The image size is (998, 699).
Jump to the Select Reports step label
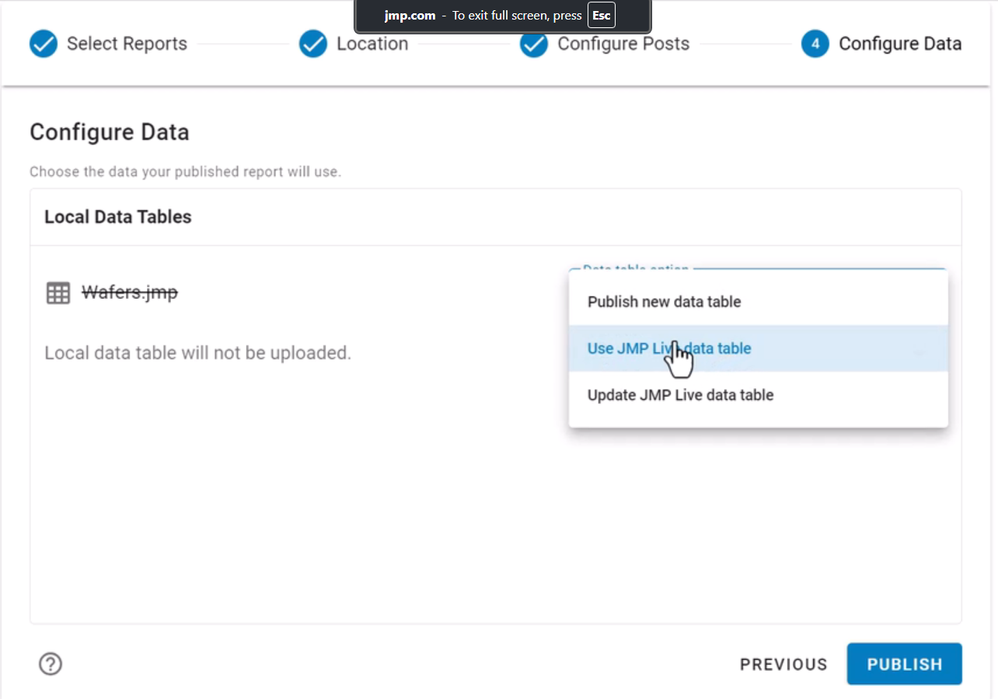[x=126, y=44]
